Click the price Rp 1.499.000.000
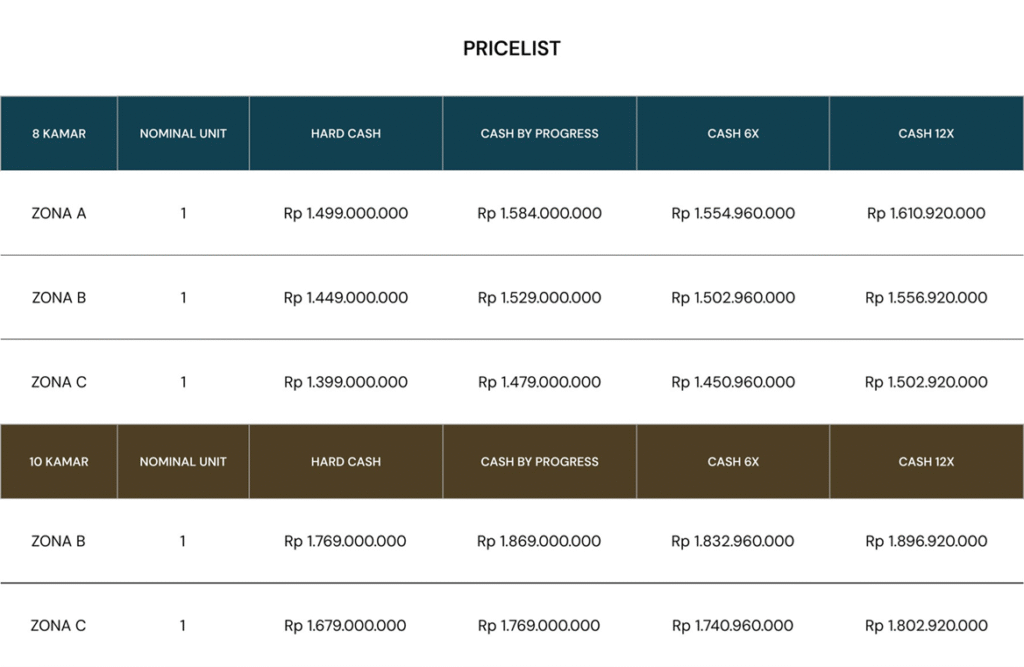The image size is (1024, 667). (x=345, y=213)
